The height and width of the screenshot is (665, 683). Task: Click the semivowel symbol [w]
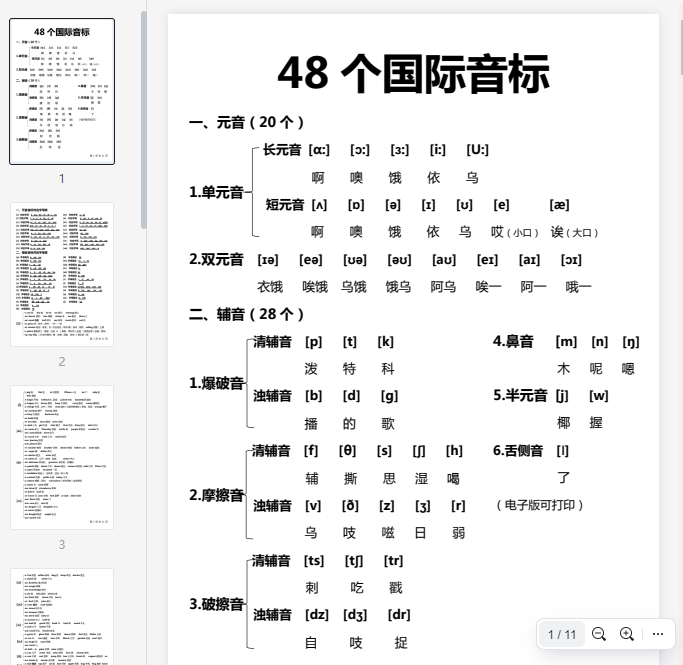coord(599,396)
